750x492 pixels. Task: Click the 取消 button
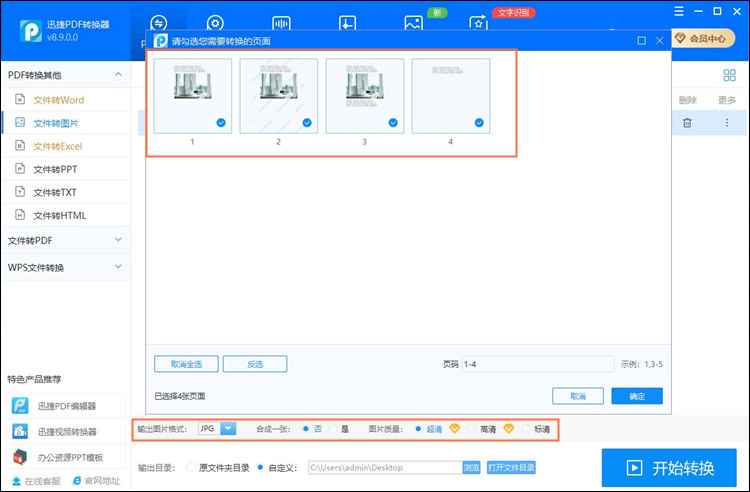click(578, 396)
